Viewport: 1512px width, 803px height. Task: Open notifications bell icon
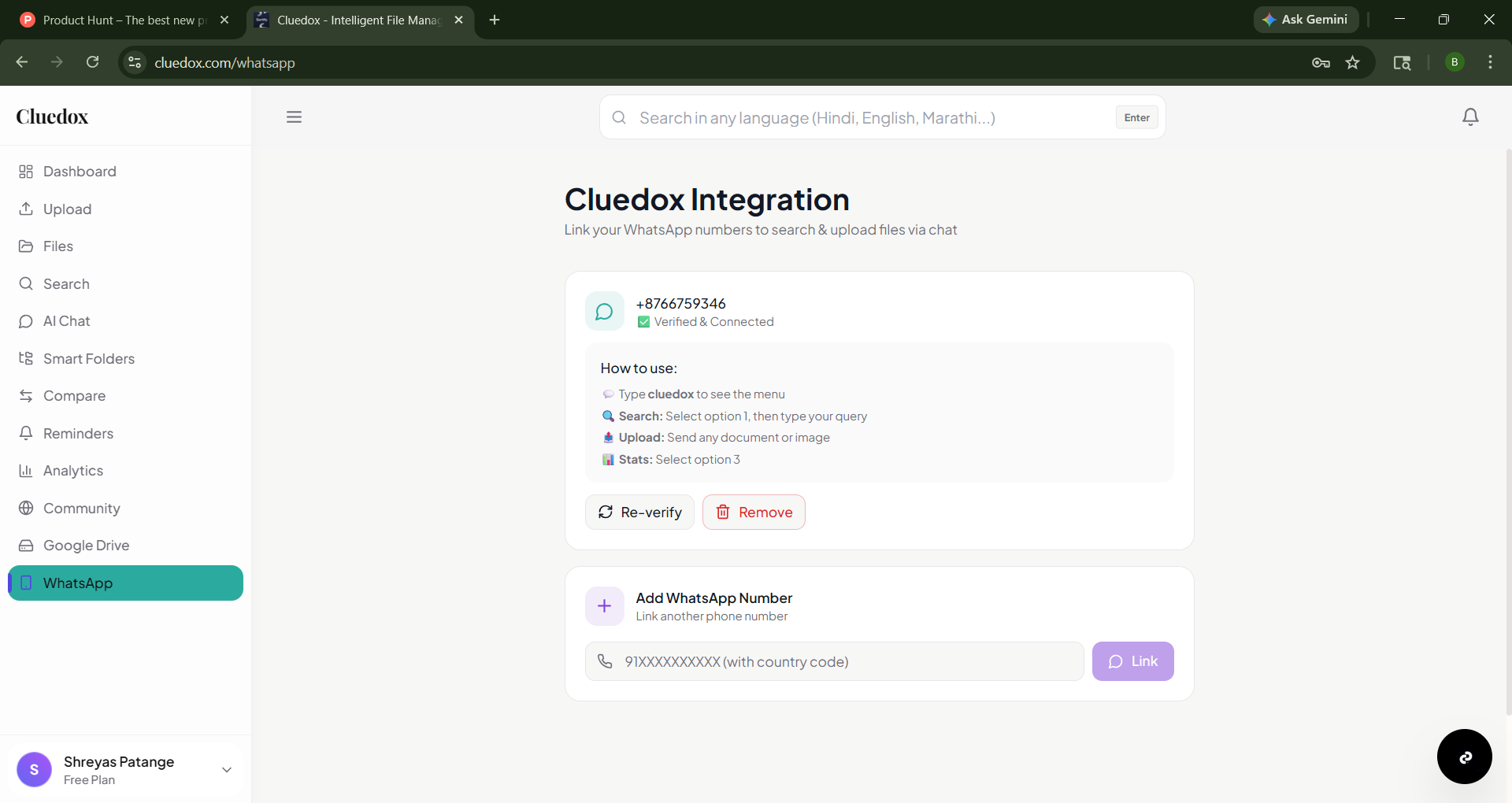[1470, 117]
